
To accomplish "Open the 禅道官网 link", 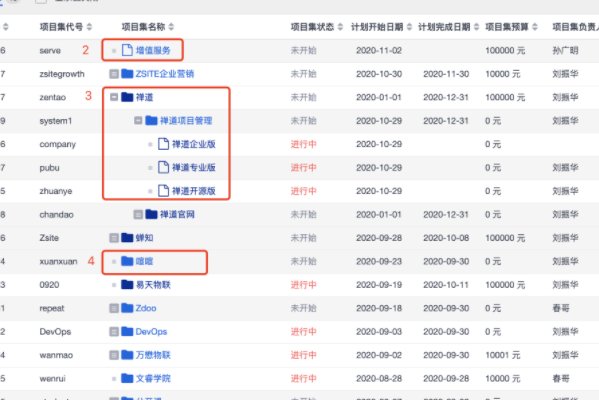I will tap(177, 214).
